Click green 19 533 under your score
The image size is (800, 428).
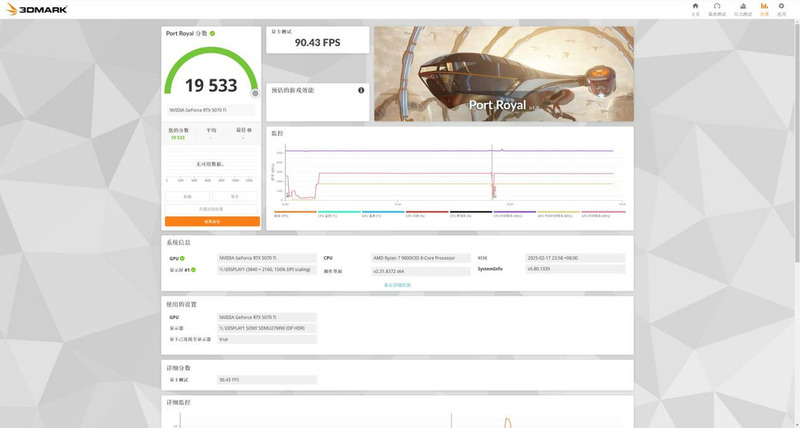(178, 138)
